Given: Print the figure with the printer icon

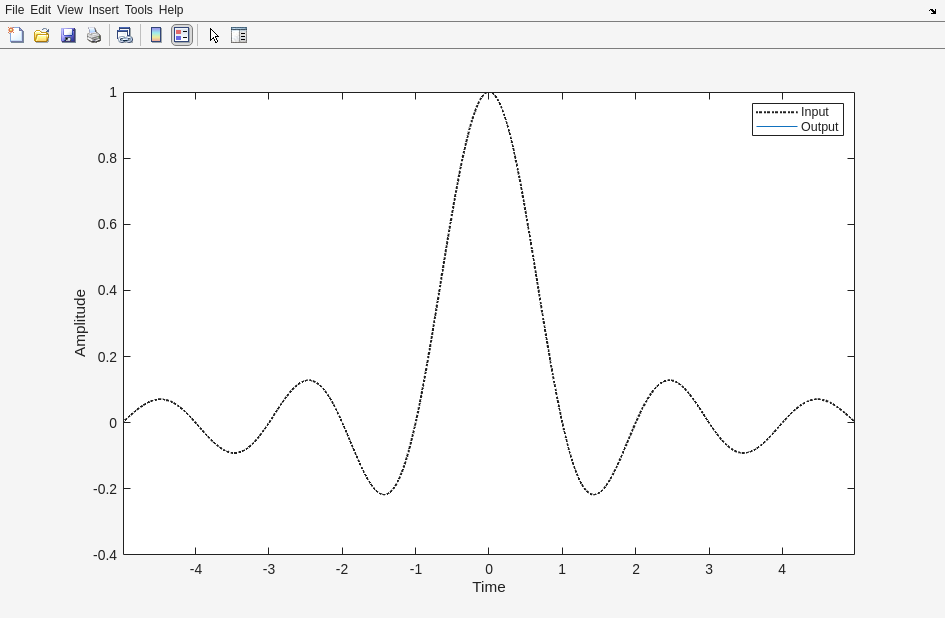Looking at the screenshot, I should [94, 35].
